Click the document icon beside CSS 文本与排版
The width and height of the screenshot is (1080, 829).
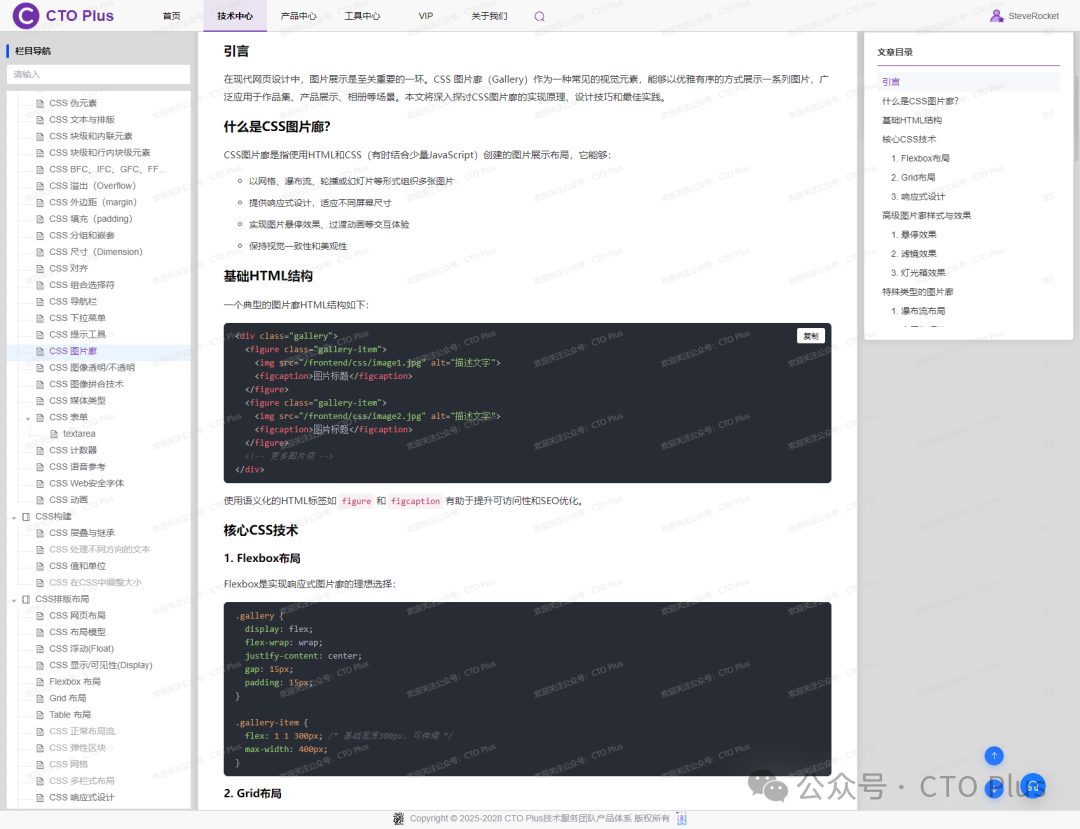tap(40, 120)
